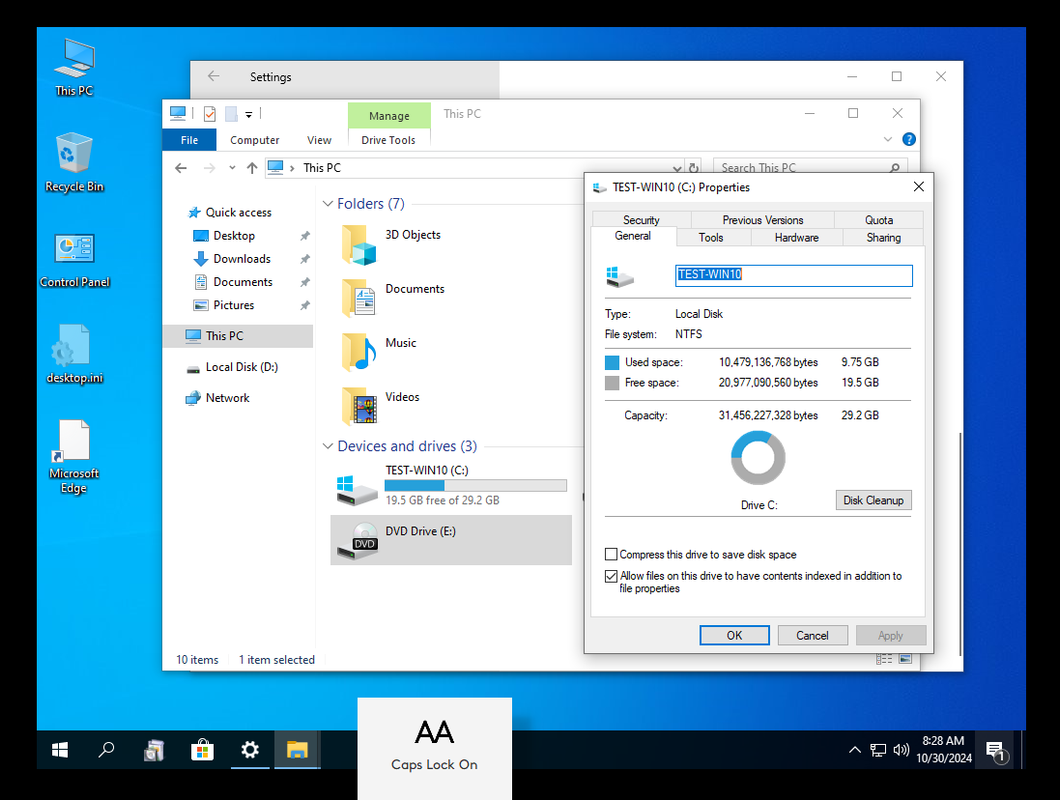Expand the ribbon with the chevron
Screen dimensions: 1060x800
click(888, 139)
